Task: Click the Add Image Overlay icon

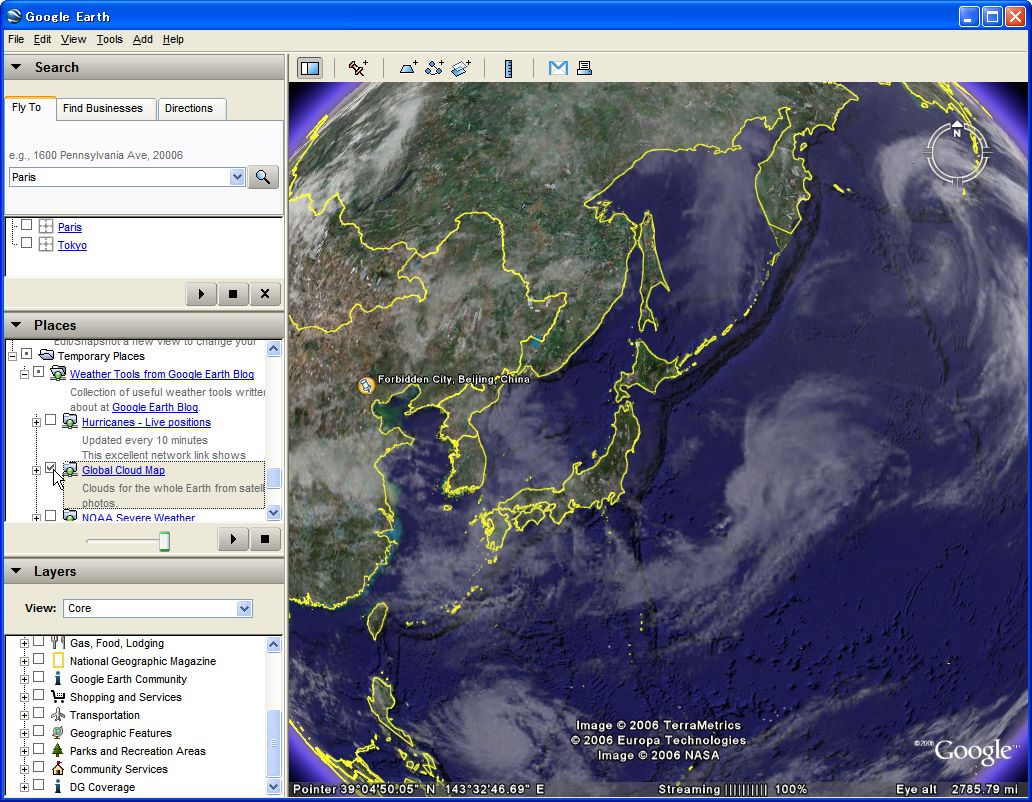Action: [x=461, y=68]
